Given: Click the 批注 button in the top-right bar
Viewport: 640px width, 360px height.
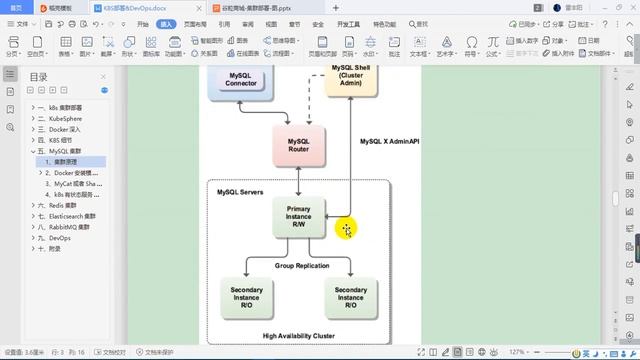Looking at the screenshot, I should pos(580,24).
